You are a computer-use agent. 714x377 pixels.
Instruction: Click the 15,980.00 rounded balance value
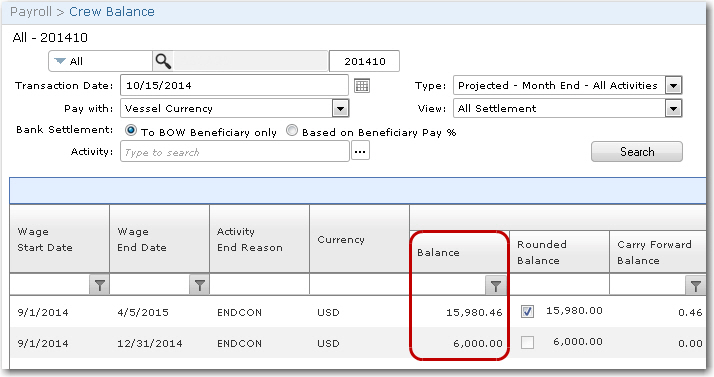(574, 311)
